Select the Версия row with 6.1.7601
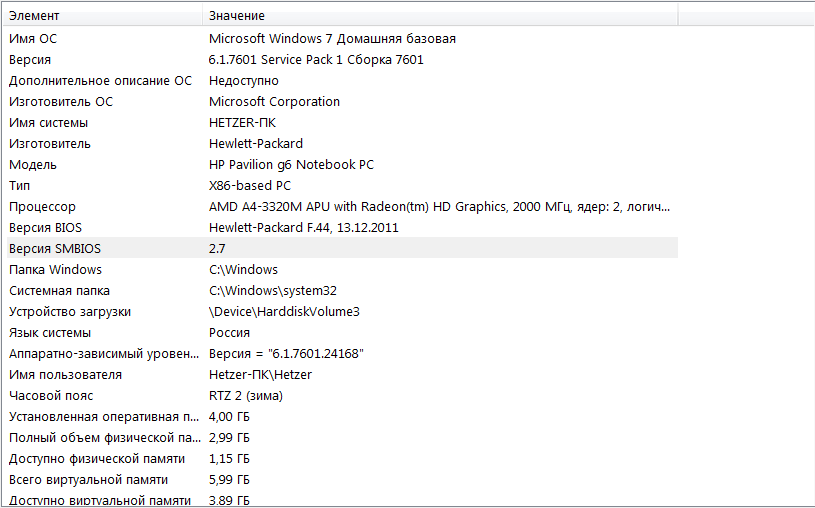This screenshot has height=508, width=815. (x=342, y=59)
